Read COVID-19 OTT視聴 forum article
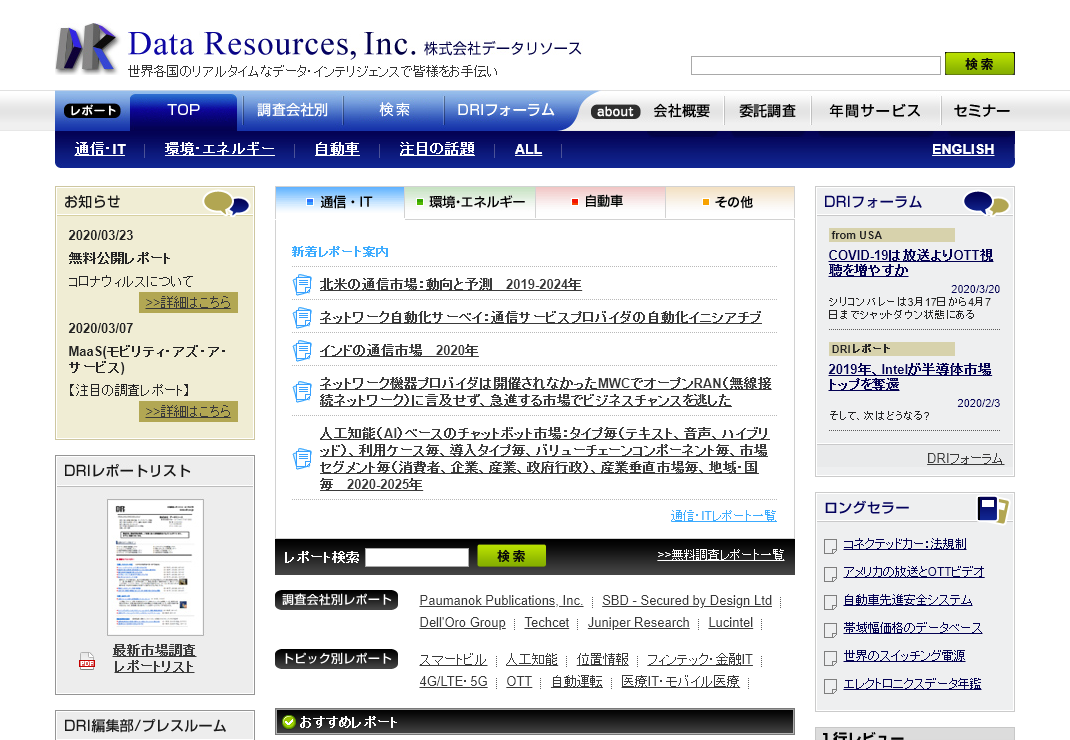 (910, 263)
